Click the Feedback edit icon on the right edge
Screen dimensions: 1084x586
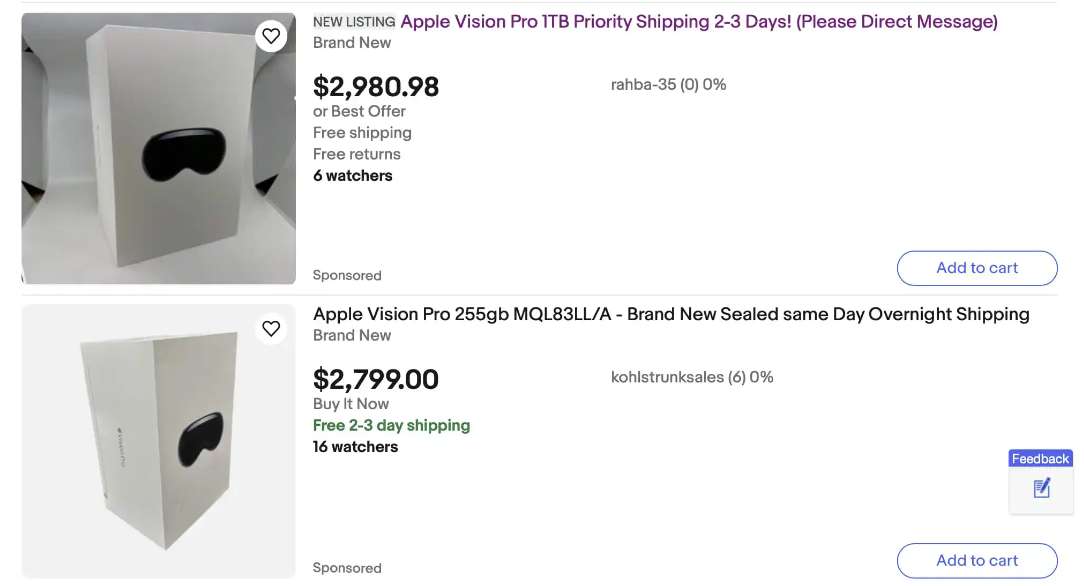point(1040,488)
